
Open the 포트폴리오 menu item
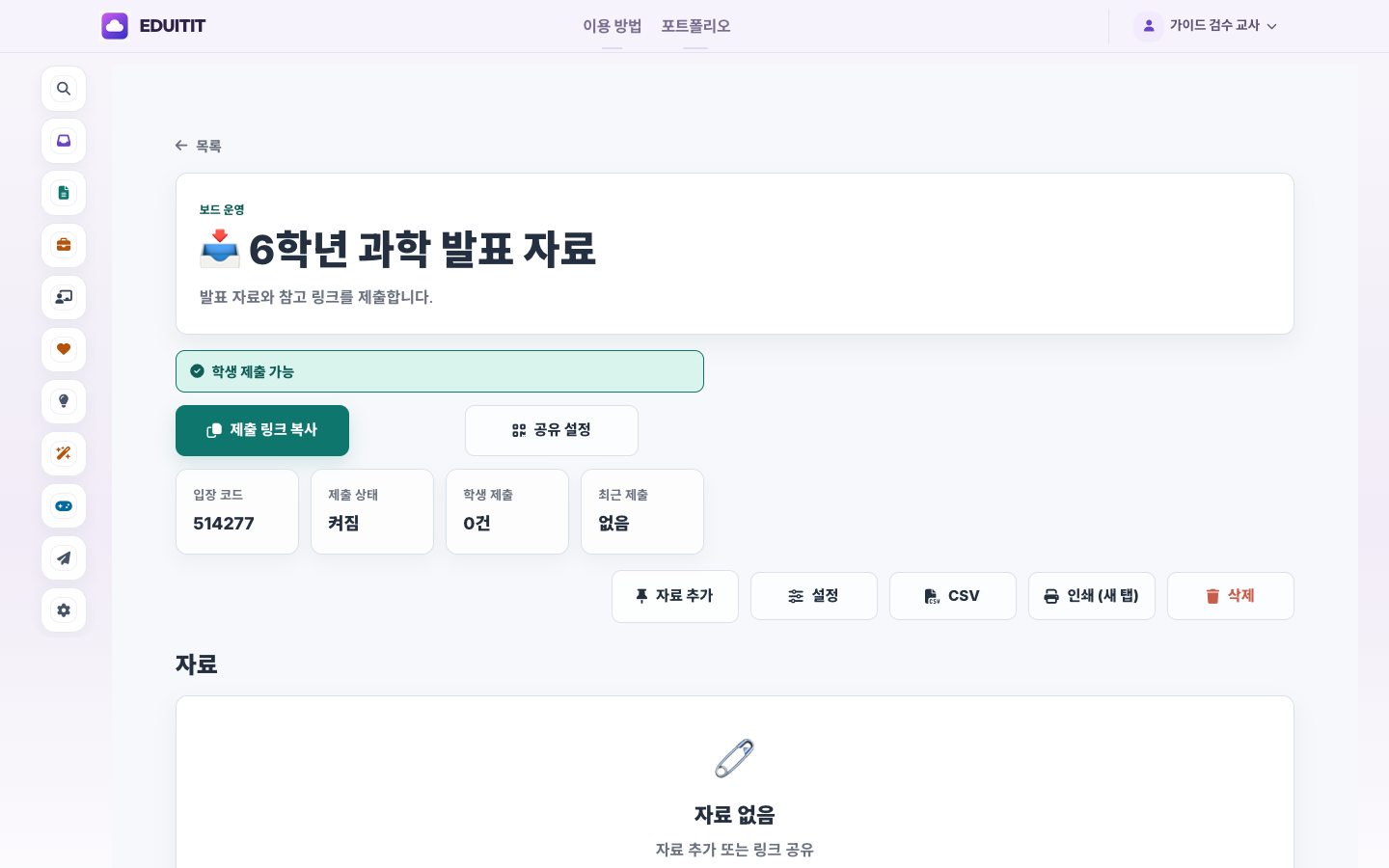click(695, 26)
